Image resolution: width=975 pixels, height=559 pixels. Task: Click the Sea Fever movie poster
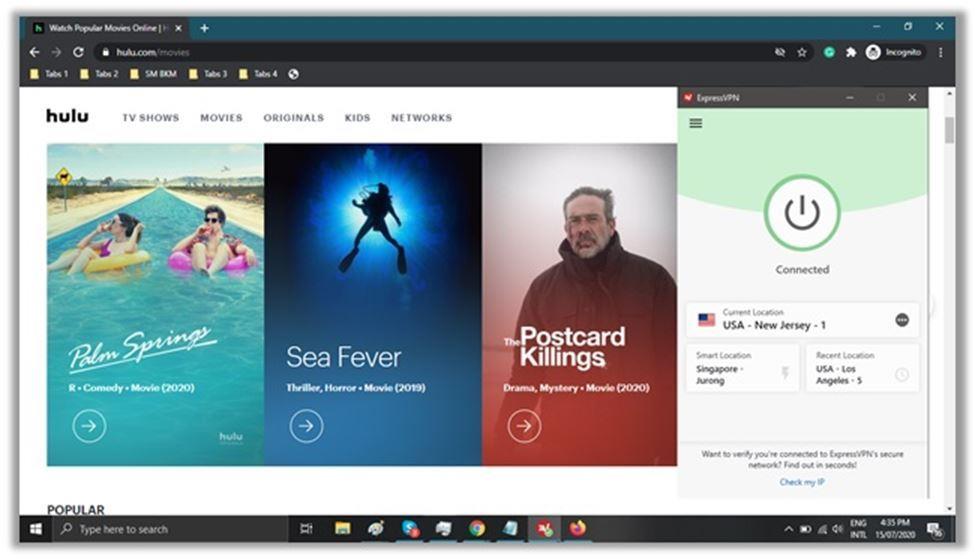373,305
